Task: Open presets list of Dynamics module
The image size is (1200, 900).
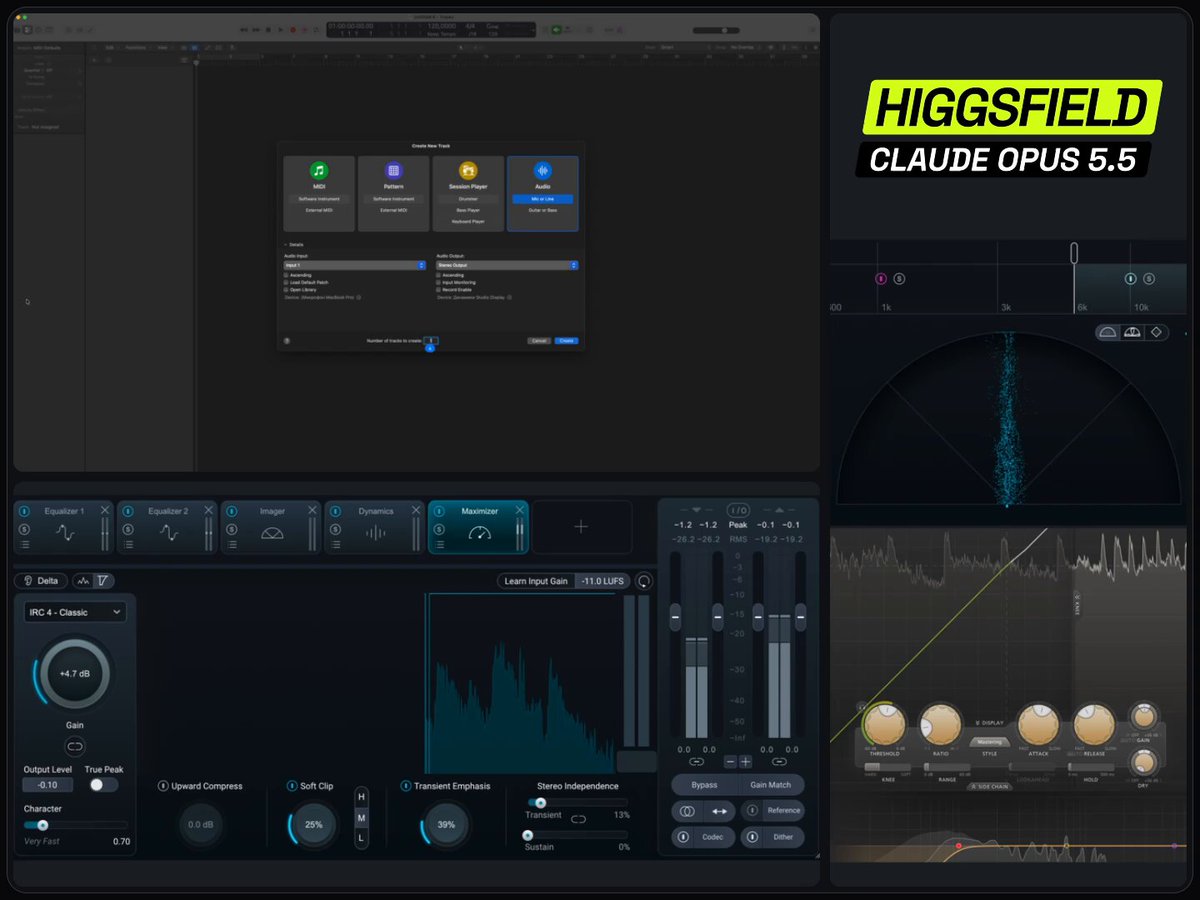Action: [x=336, y=545]
